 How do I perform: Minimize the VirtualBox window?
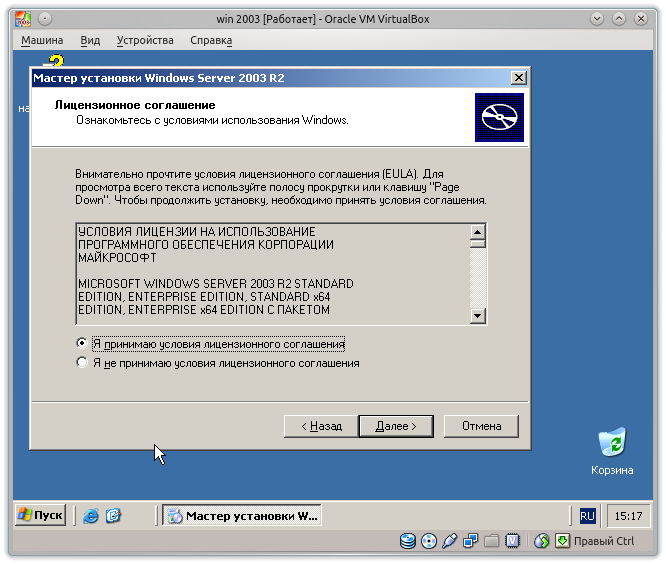pos(597,19)
